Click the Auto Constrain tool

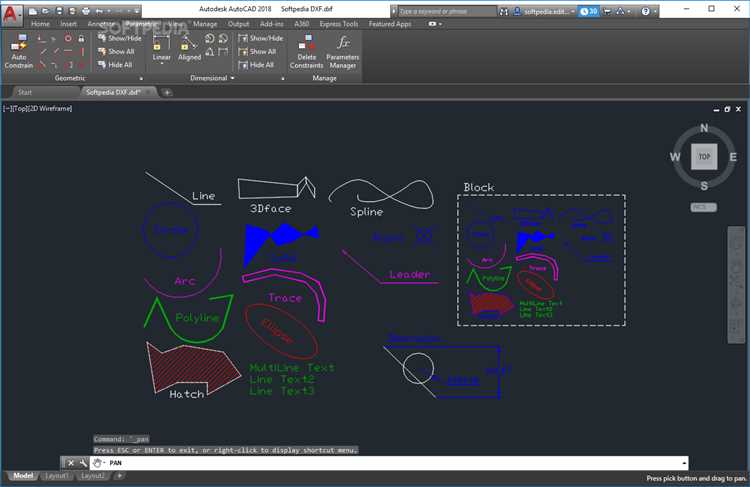[x=19, y=50]
